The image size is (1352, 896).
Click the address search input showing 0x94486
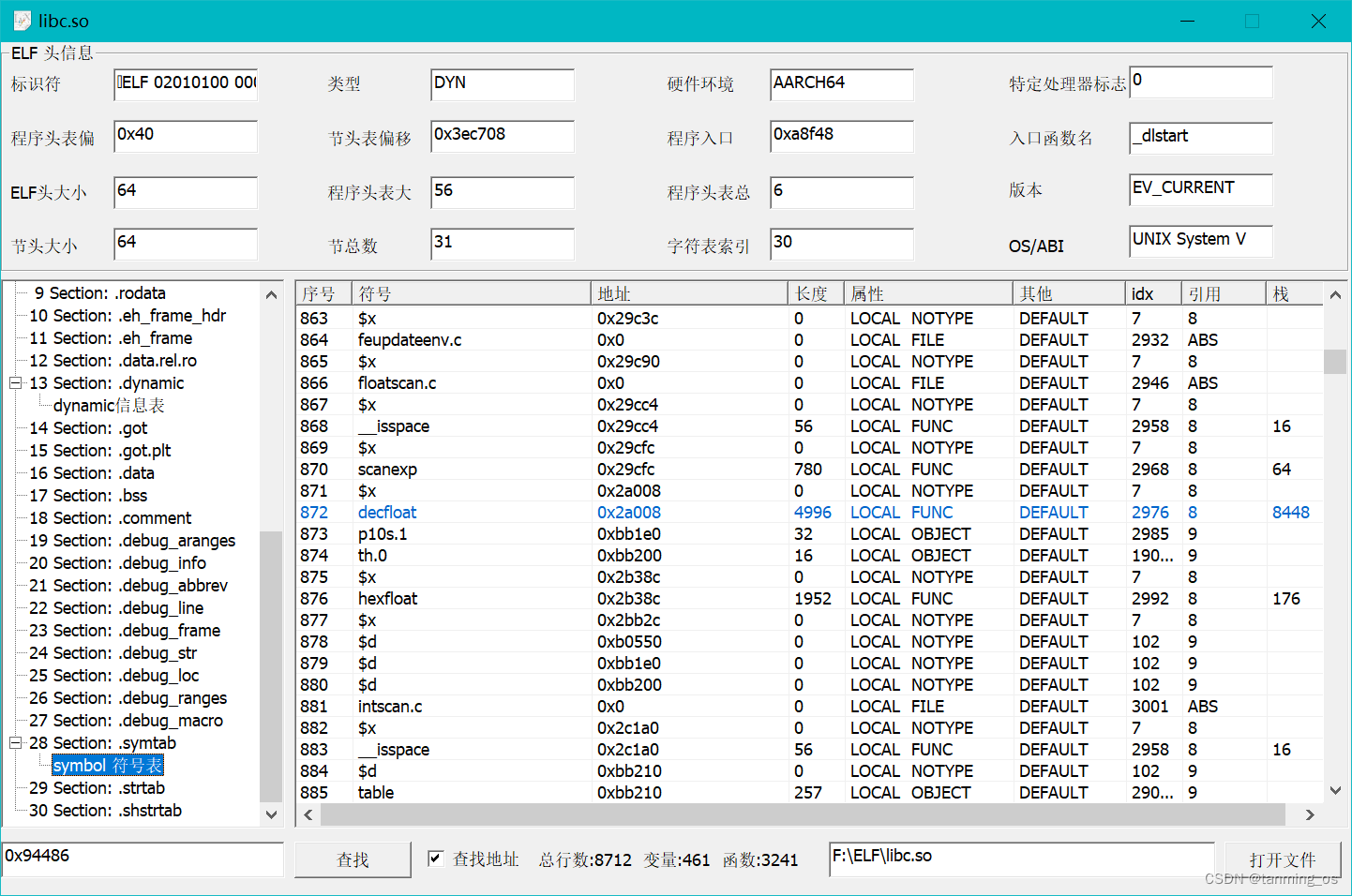click(x=141, y=858)
